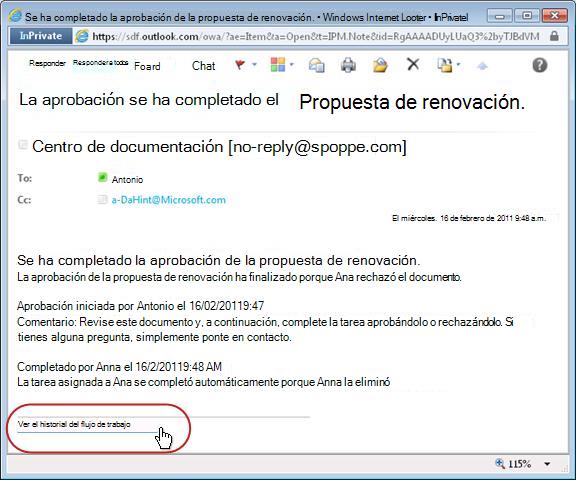Click sender presence icon beside Centro de documentación

pyautogui.click(x=23, y=144)
